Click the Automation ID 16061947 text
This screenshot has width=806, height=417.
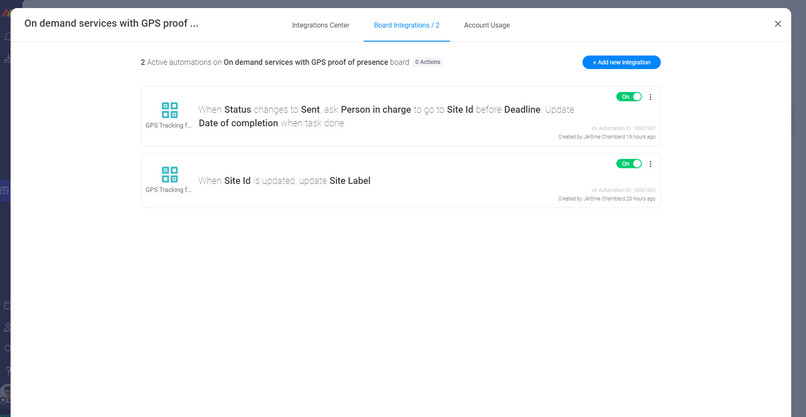click(624, 128)
